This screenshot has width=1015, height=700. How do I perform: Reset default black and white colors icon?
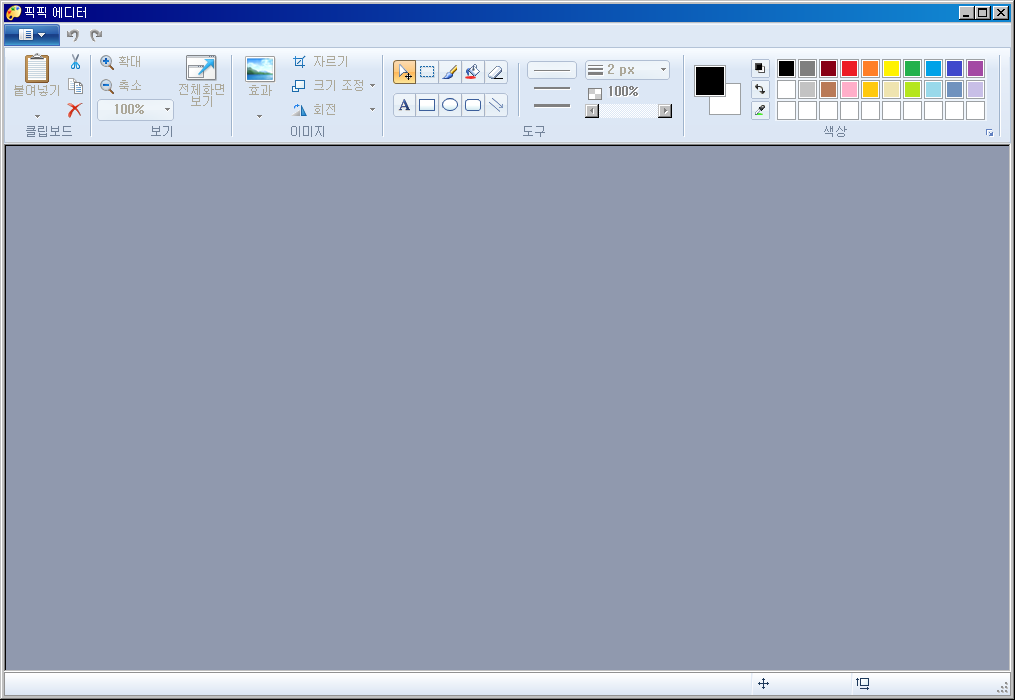760,68
